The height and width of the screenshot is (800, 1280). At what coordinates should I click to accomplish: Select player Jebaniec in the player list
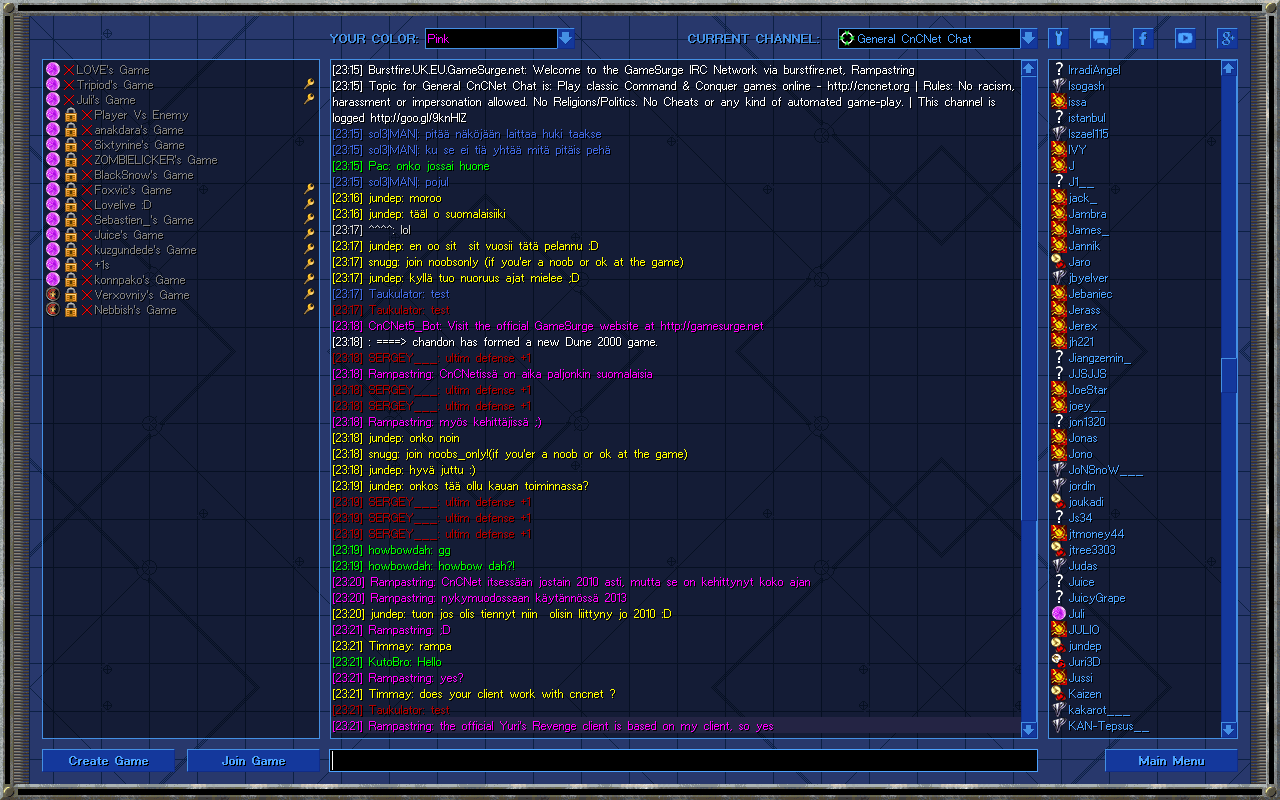pyautogui.click(x=1090, y=294)
